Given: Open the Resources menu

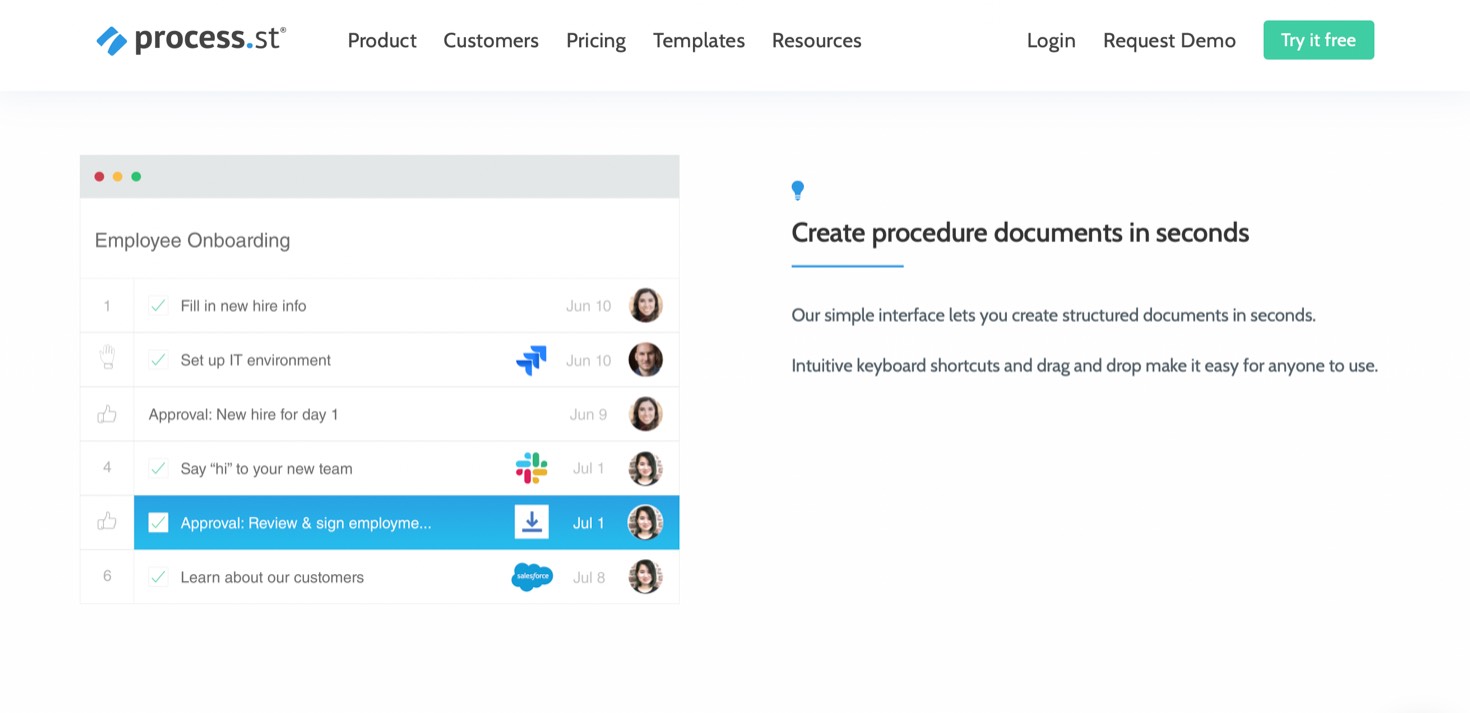Looking at the screenshot, I should 817,40.
